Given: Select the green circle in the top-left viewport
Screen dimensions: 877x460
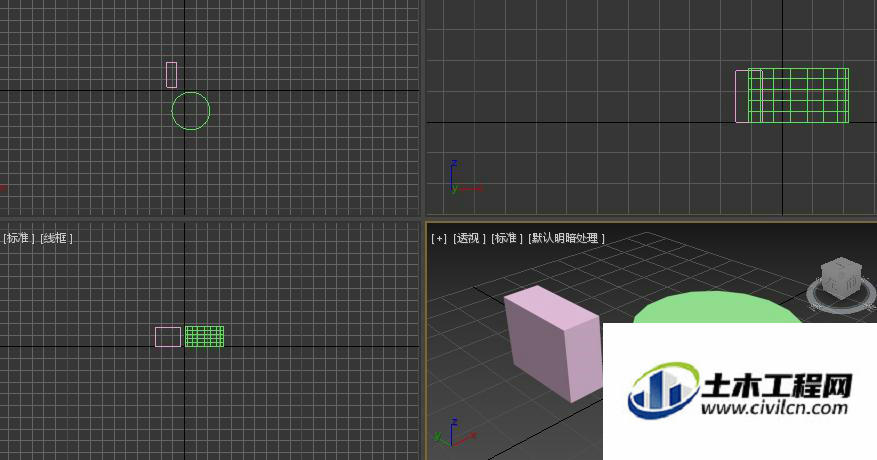Looking at the screenshot, I should click(191, 111).
